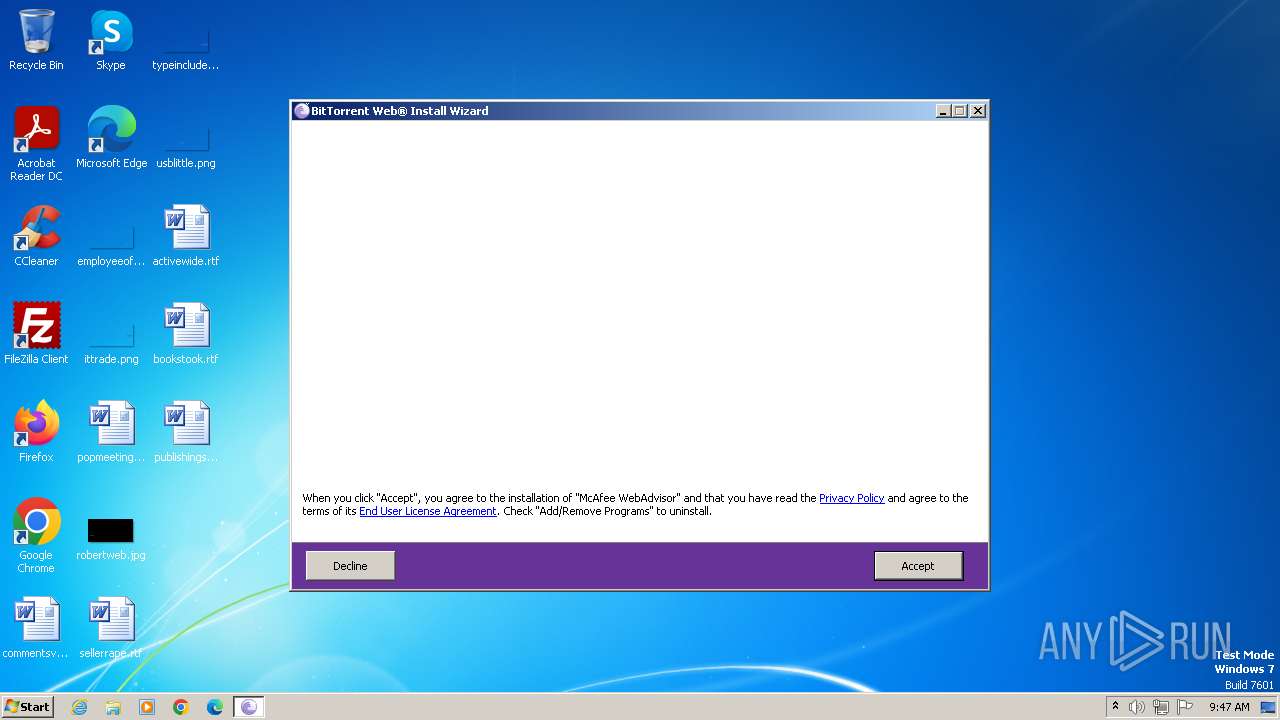The height and width of the screenshot is (720, 1280).
Task: Click the Accept button in install wizard
Action: (918, 566)
